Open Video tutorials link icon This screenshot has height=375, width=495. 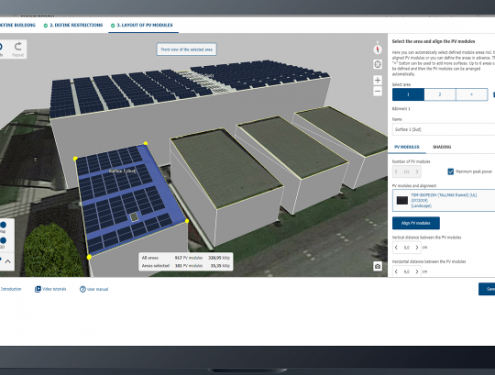(38, 289)
